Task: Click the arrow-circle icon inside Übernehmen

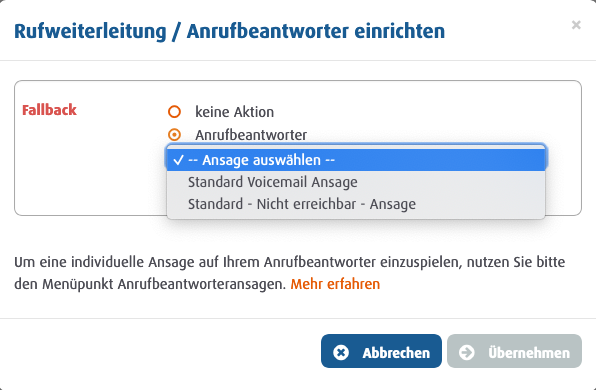Action: [466, 352]
